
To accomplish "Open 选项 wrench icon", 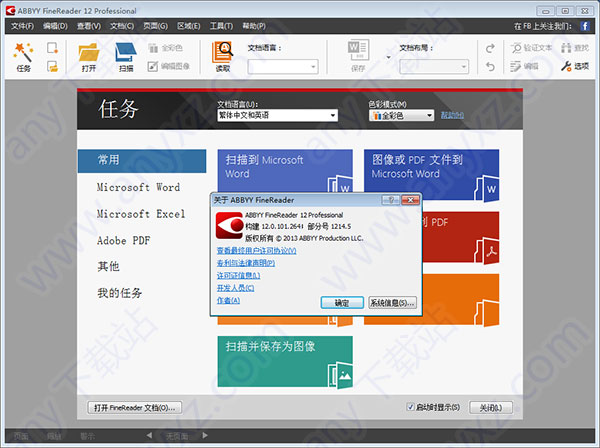I will coord(575,66).
